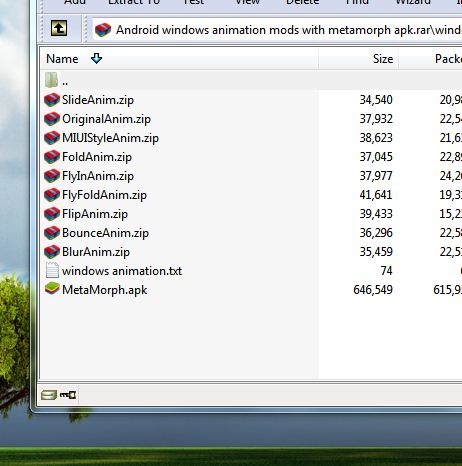Click size value 34,540
Screen dimensions: 462x466
coord(376,100)
